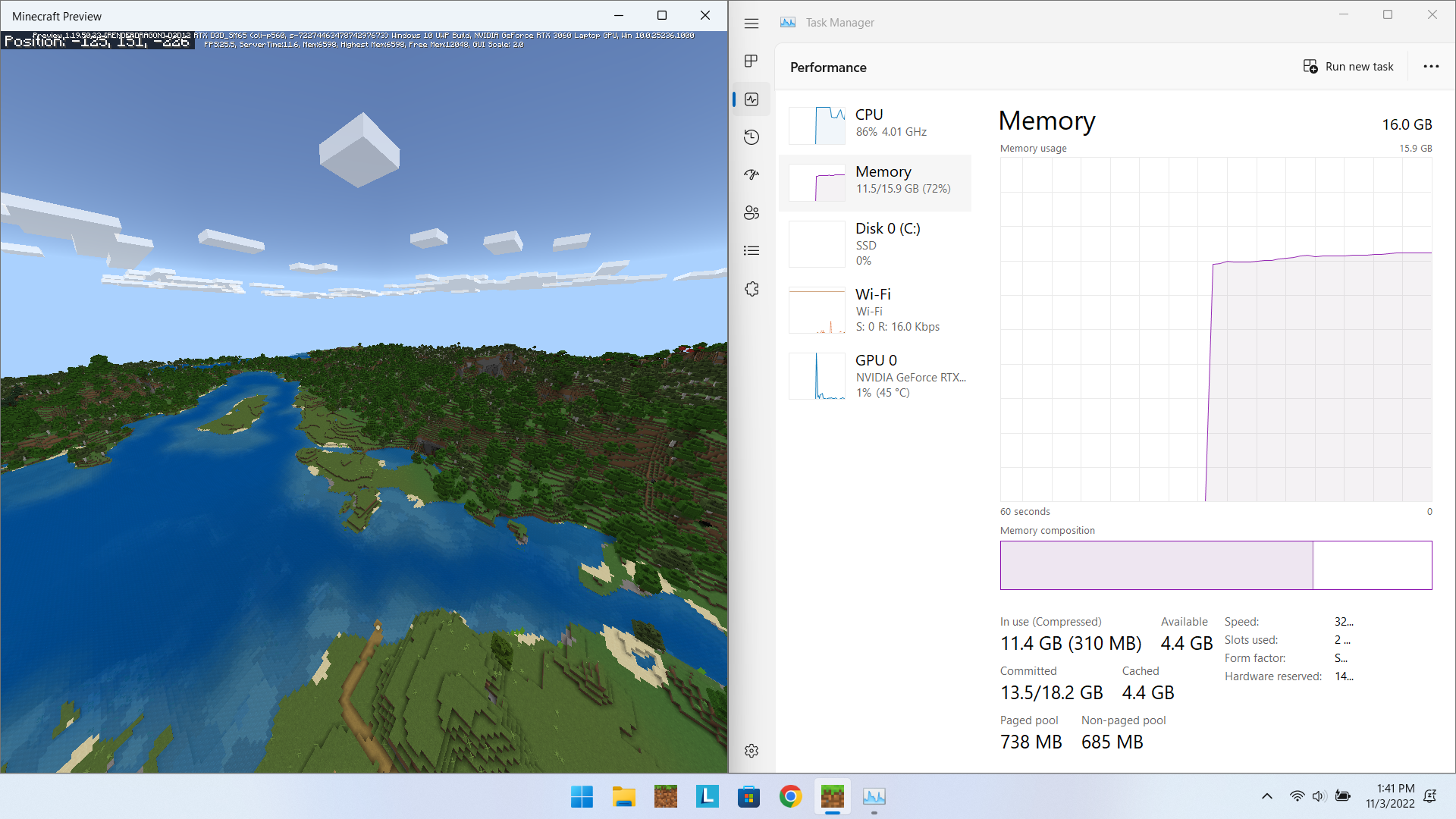Click the Memory composition bar
The width and height of the screenshot is (1456, 819).
(1216, 565)
